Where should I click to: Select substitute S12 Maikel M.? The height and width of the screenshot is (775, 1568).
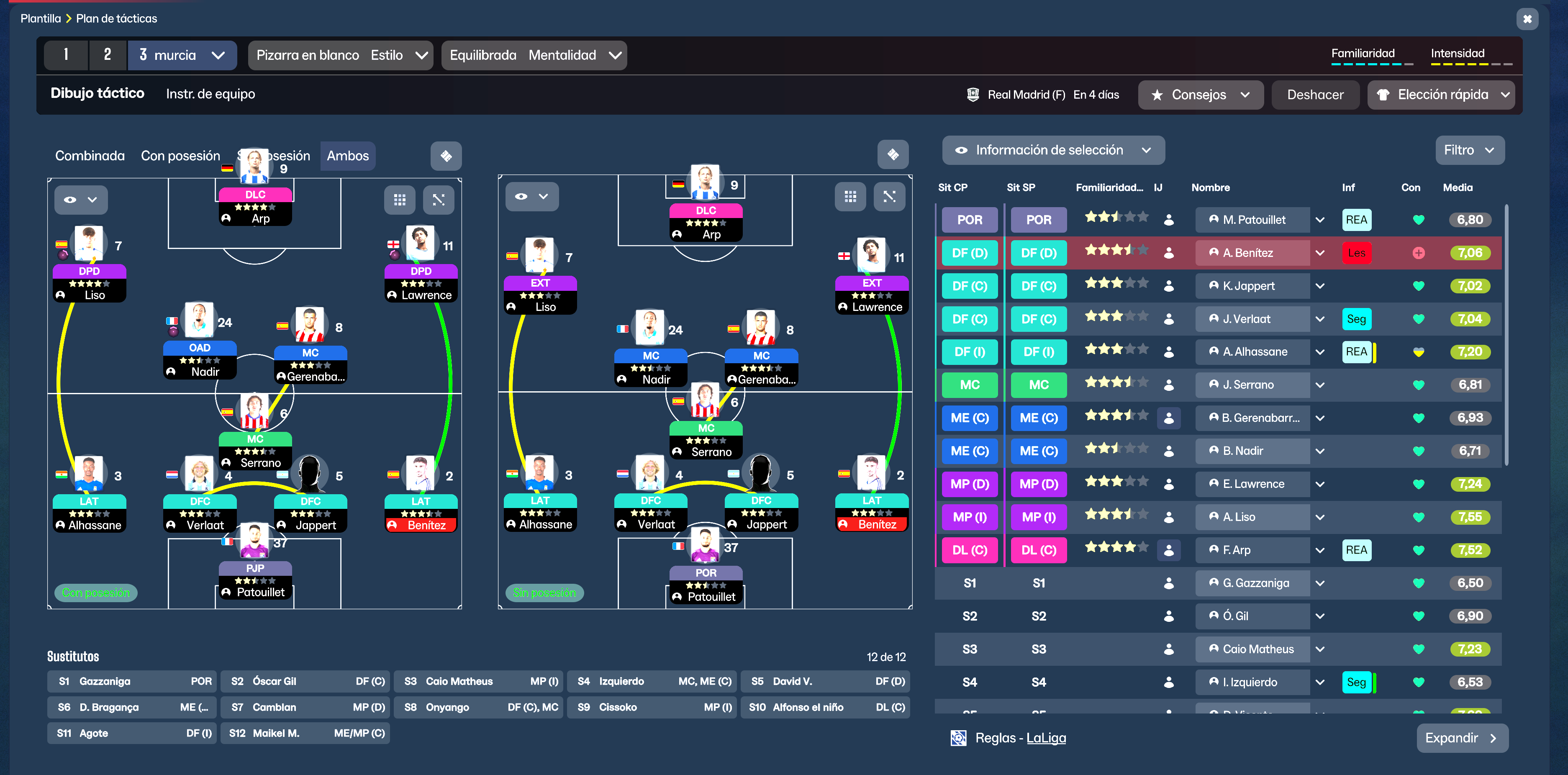click(x=305, y=734)
